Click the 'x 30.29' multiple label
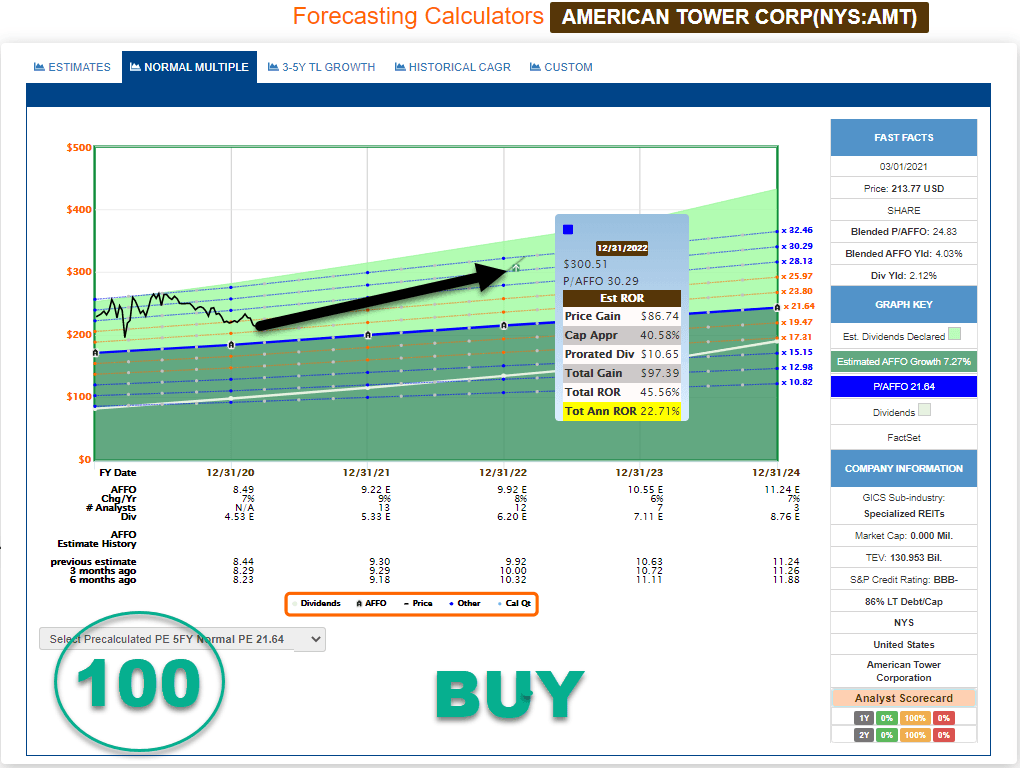The image size is (1020, 768). pos(797,246)
